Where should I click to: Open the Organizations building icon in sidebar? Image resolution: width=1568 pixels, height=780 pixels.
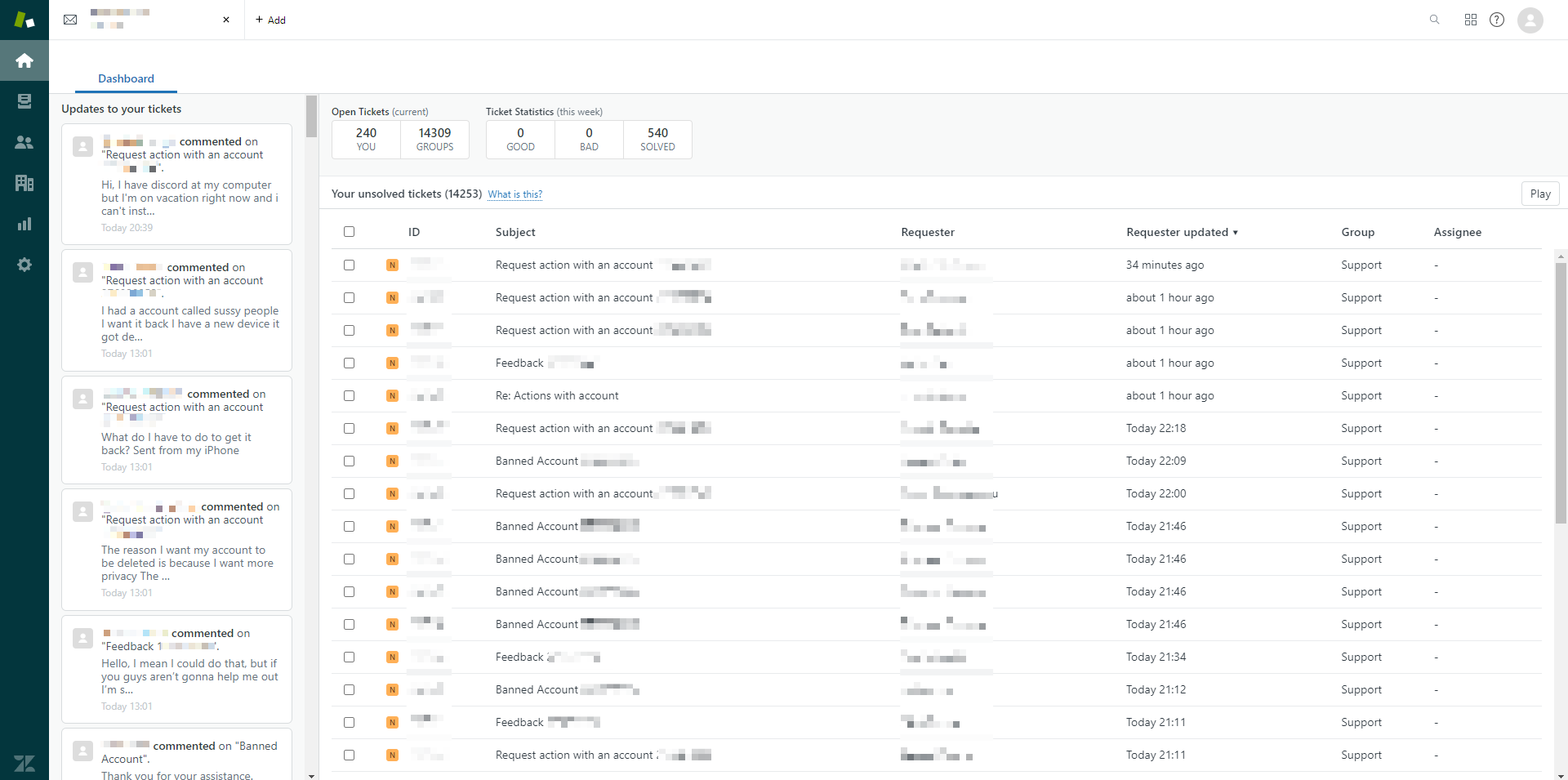tap(24, 183)
